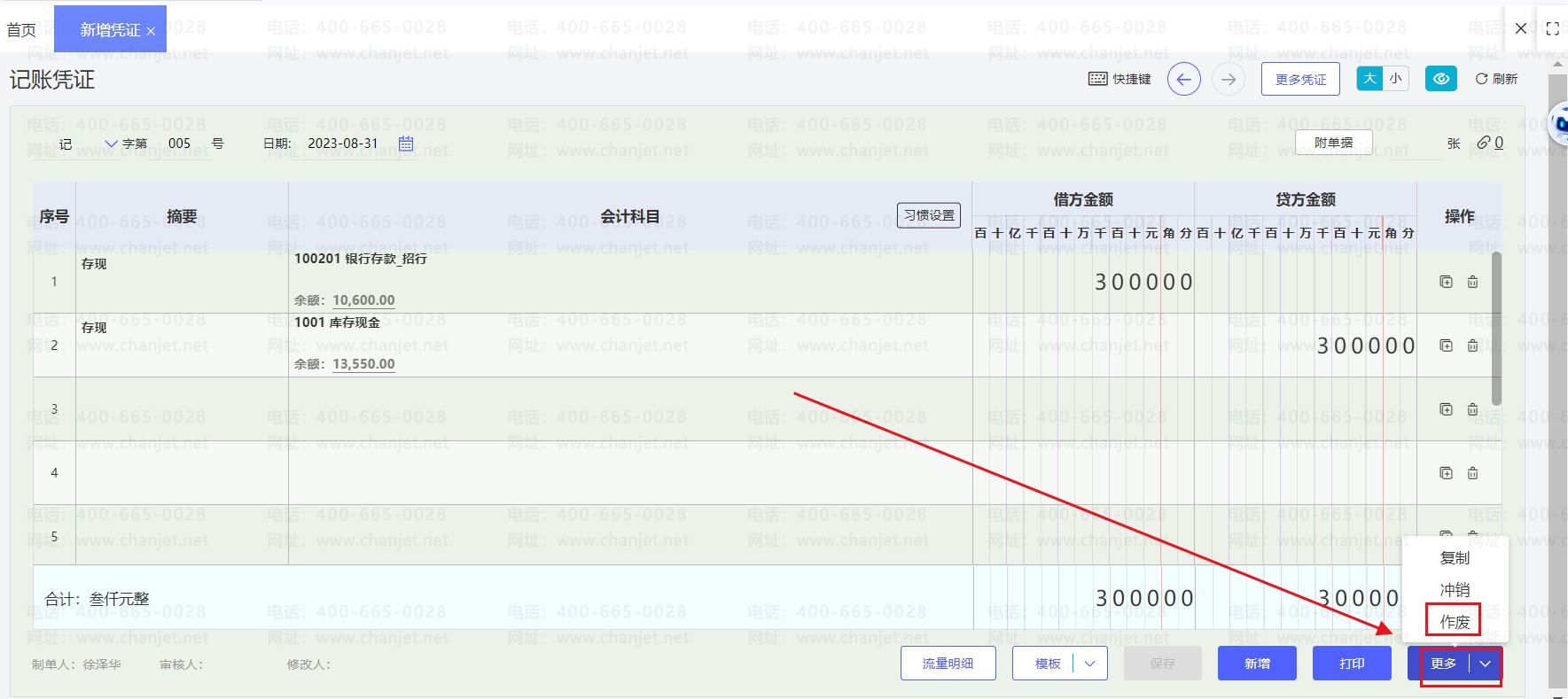
Task: Close the 新增凭证 tab
Action: (151, 31)
